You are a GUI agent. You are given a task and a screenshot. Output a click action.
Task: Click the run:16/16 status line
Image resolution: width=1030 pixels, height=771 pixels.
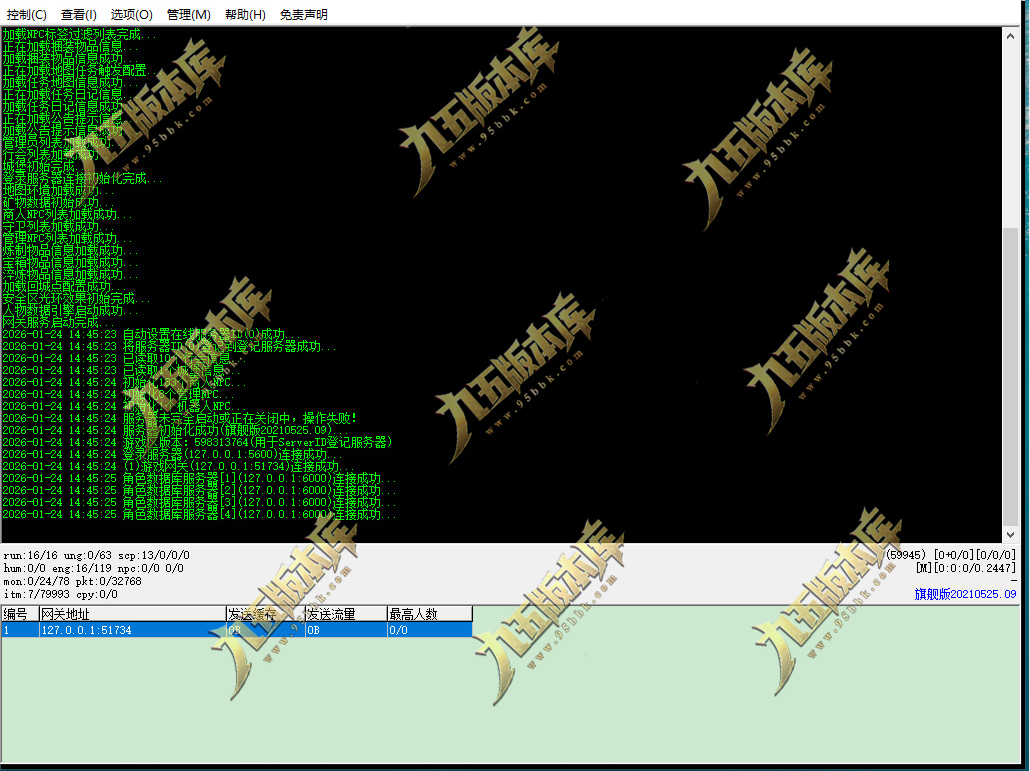point(97,556)
